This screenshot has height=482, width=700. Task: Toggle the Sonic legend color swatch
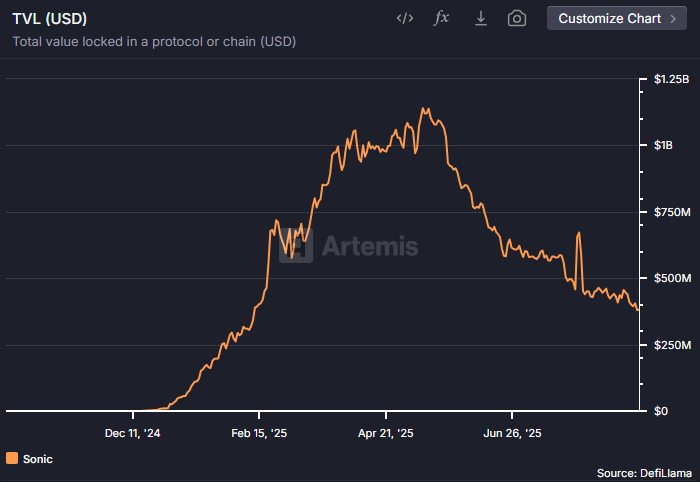(12, 458)
